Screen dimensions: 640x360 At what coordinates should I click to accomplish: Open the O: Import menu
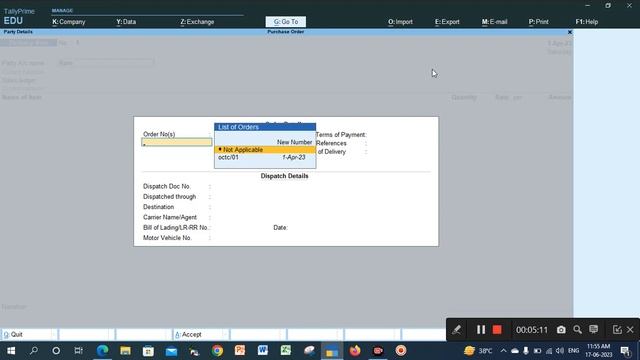400,22
